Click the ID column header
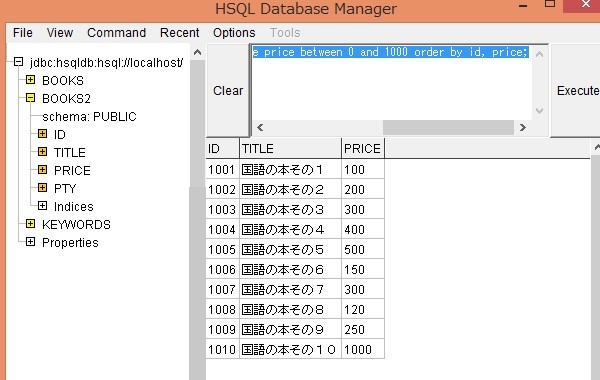 (x=223, y=148)
